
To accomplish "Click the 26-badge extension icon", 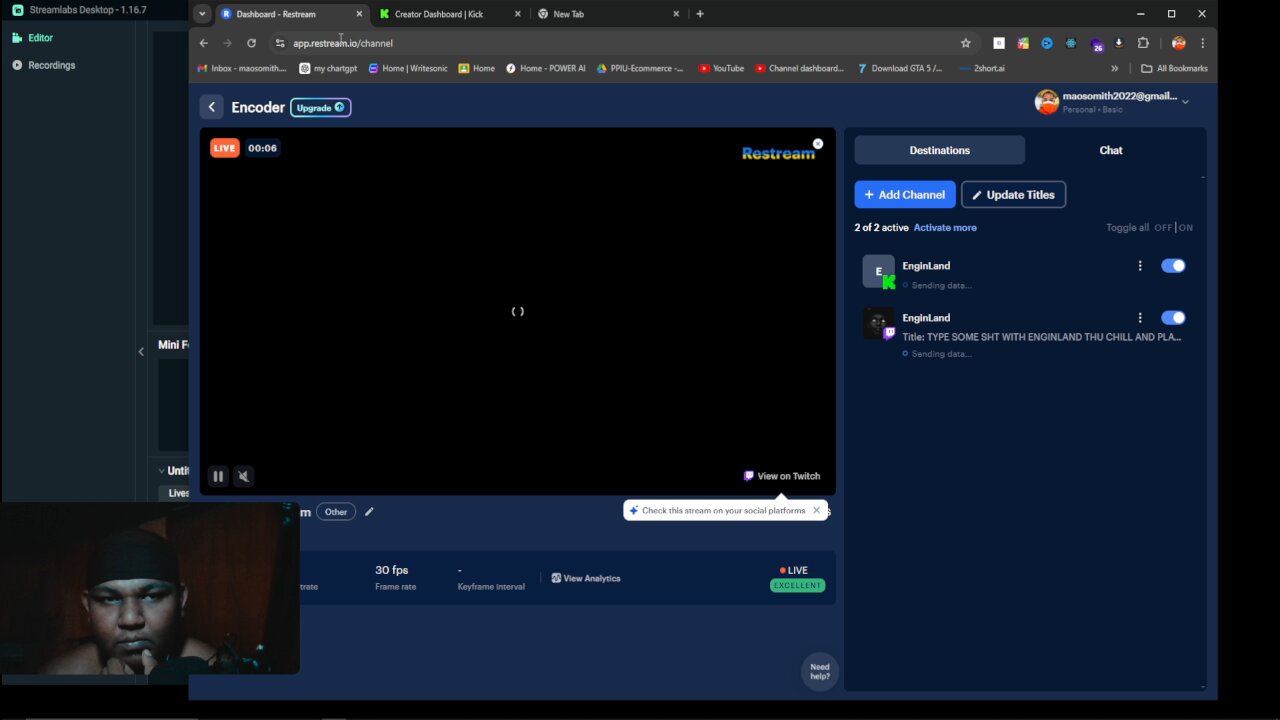I will 1096,44.
